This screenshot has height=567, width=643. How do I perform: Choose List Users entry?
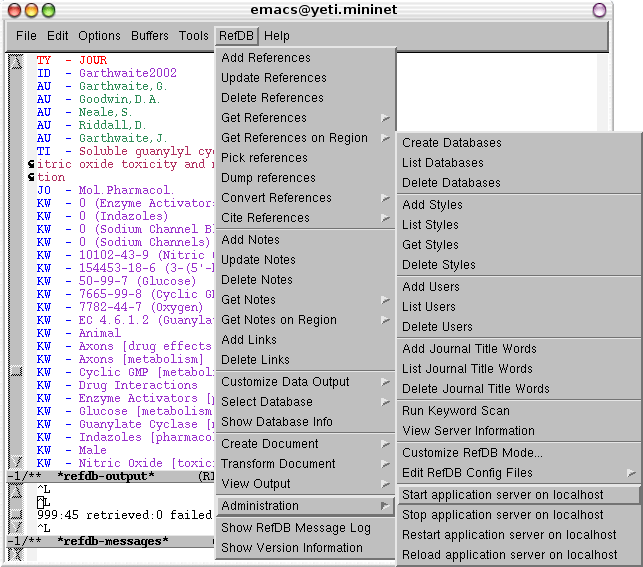429,307
